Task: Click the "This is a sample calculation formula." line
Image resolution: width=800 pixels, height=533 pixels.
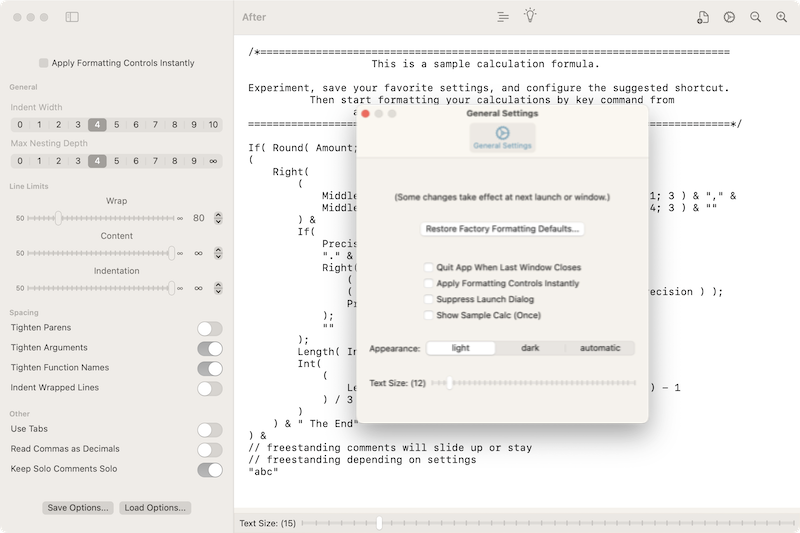Action: click(x=485, y=64)
